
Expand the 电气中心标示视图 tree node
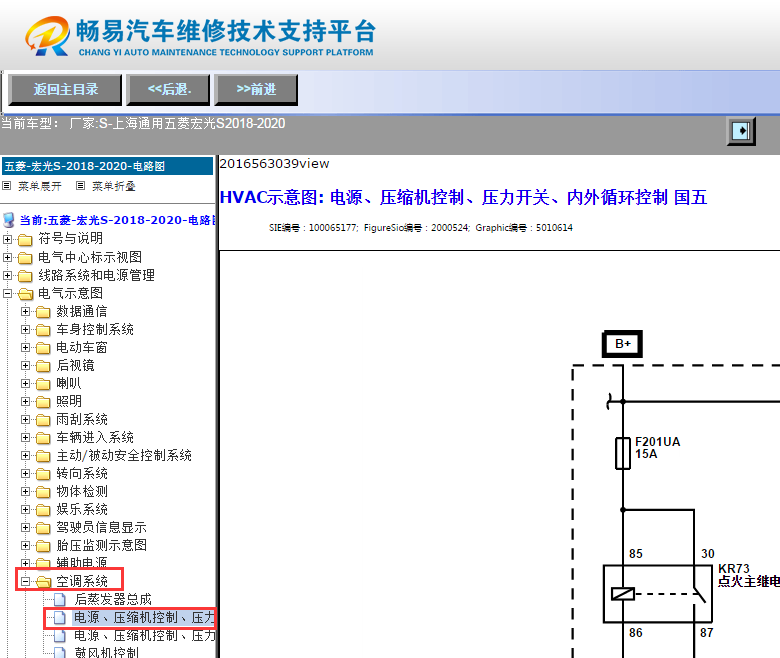click(x=7, y=258)
